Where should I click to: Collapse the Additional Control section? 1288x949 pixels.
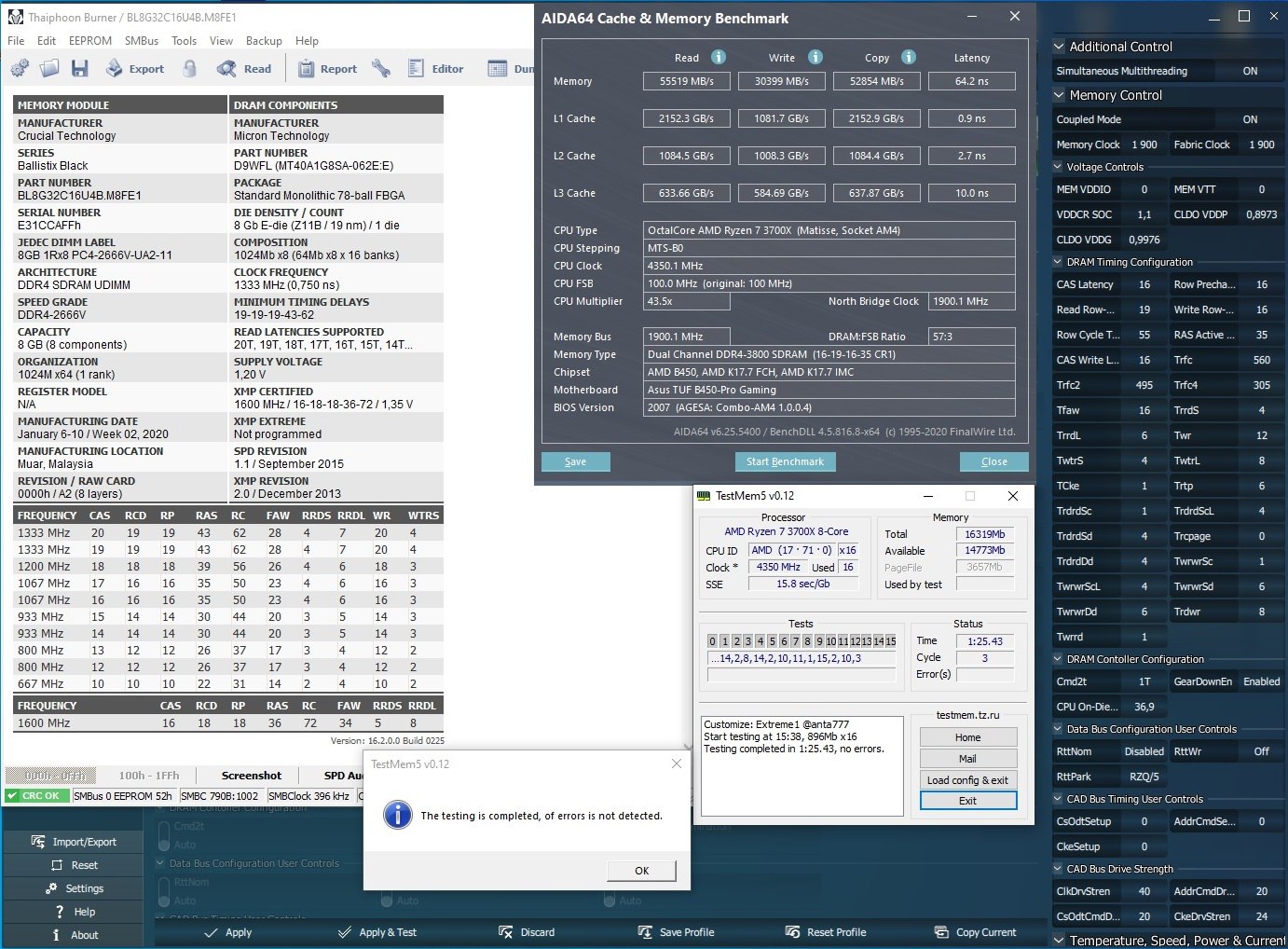1059,47
